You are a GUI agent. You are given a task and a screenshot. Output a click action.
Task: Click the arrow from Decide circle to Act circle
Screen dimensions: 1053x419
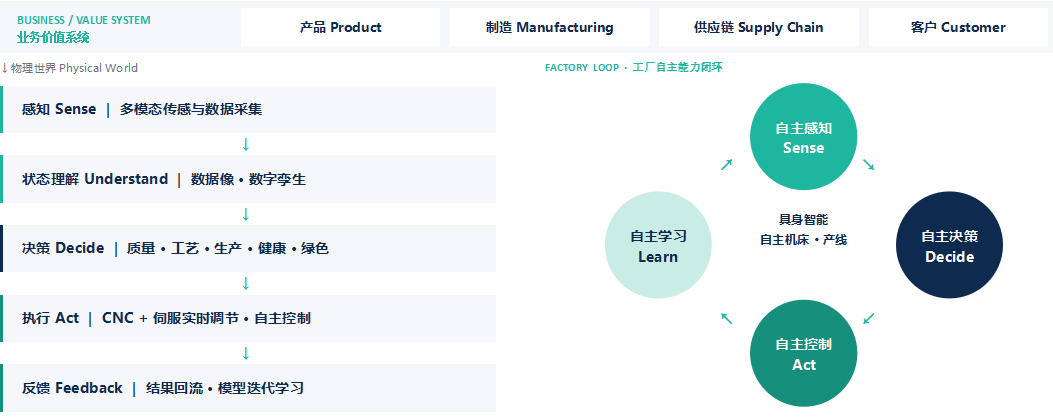coord(868,318)
